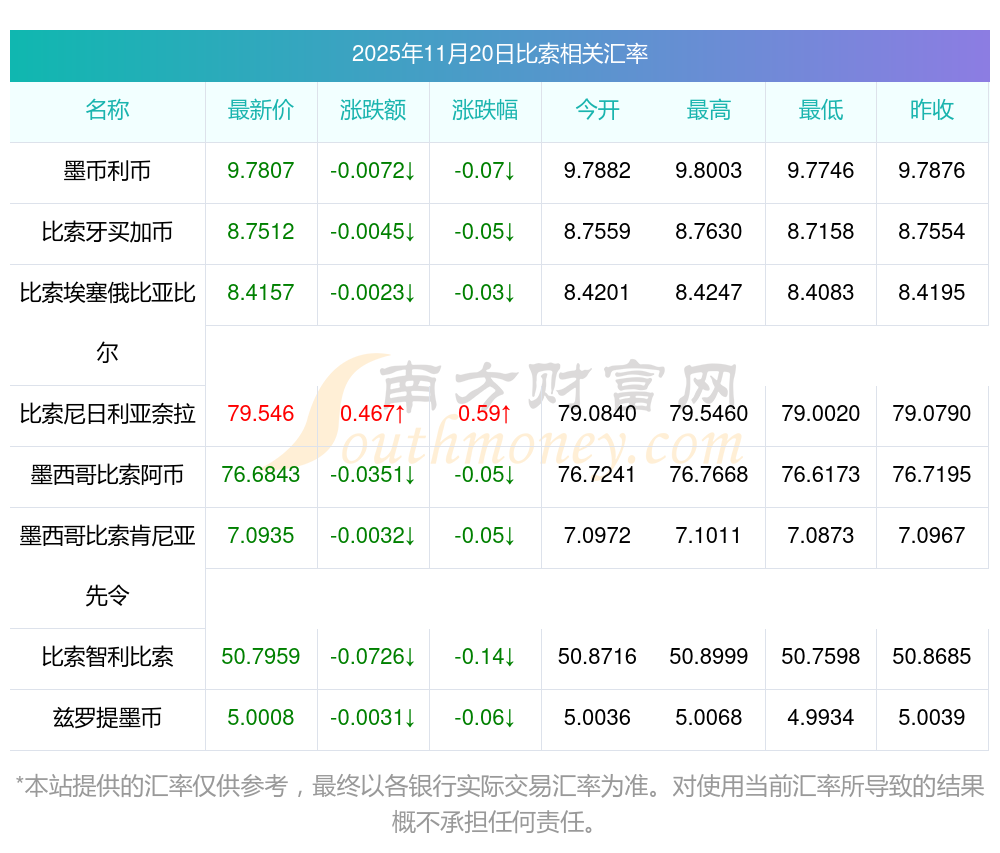Select latest price 9.7807
Viewport: 1000px width, 853px height.
261,170
